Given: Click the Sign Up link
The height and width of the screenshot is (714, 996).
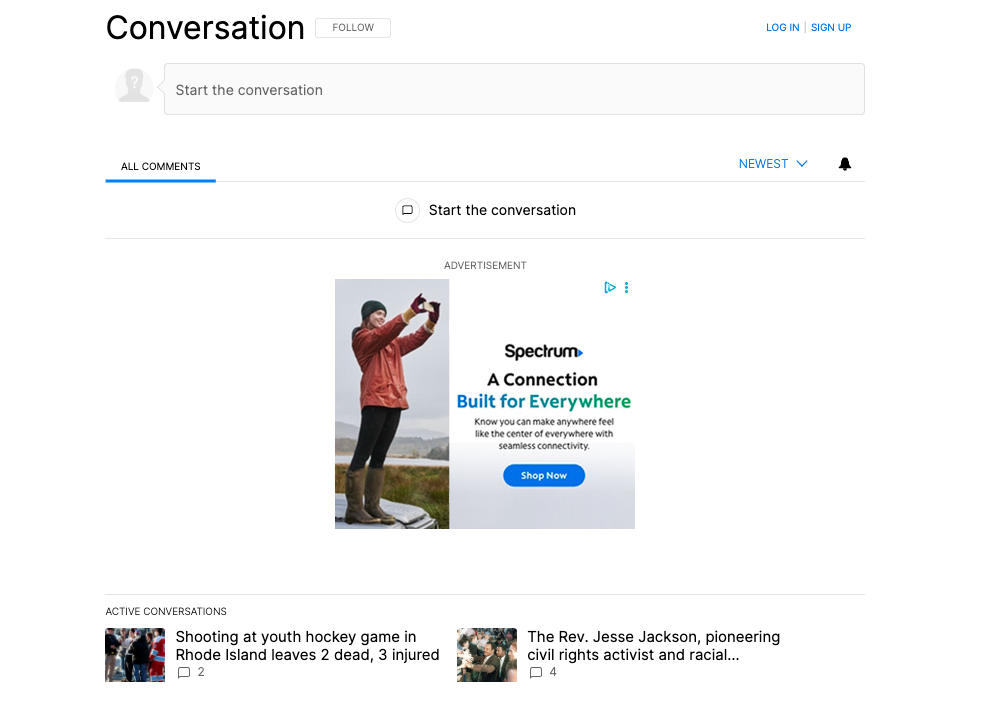Looking at the screenshot, I should click(831, 28).
